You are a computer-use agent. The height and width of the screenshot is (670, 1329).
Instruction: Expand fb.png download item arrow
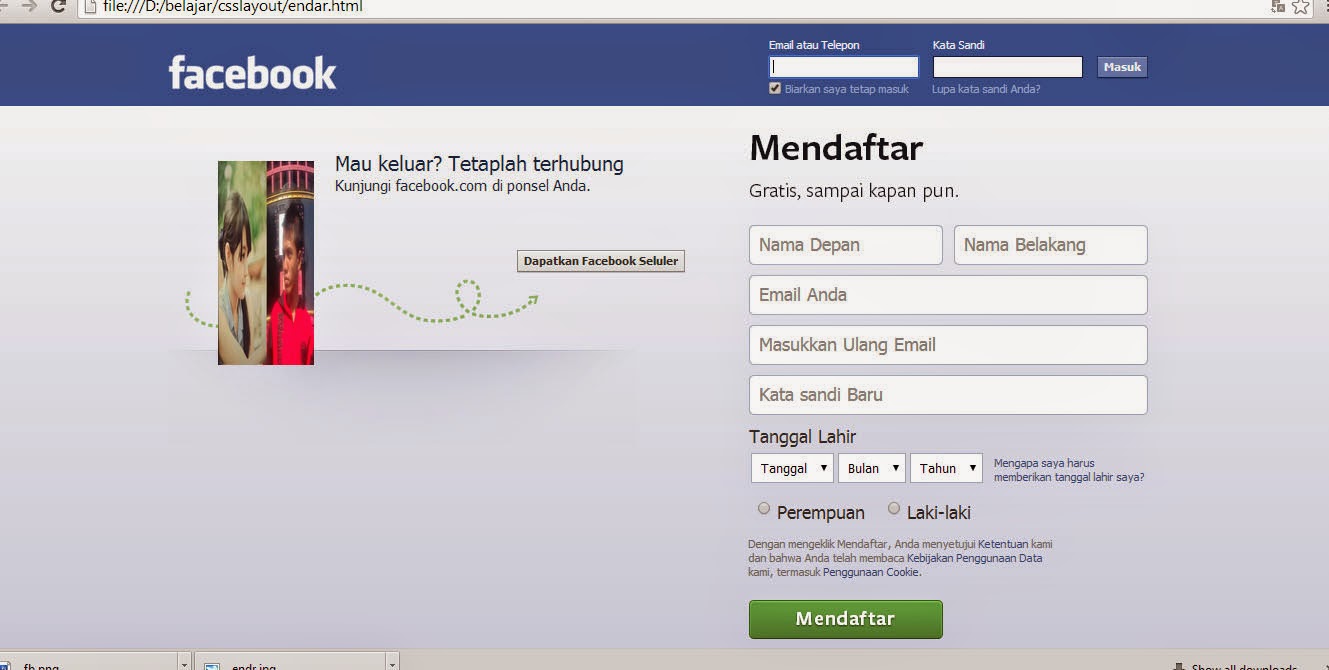click(184, 663)
